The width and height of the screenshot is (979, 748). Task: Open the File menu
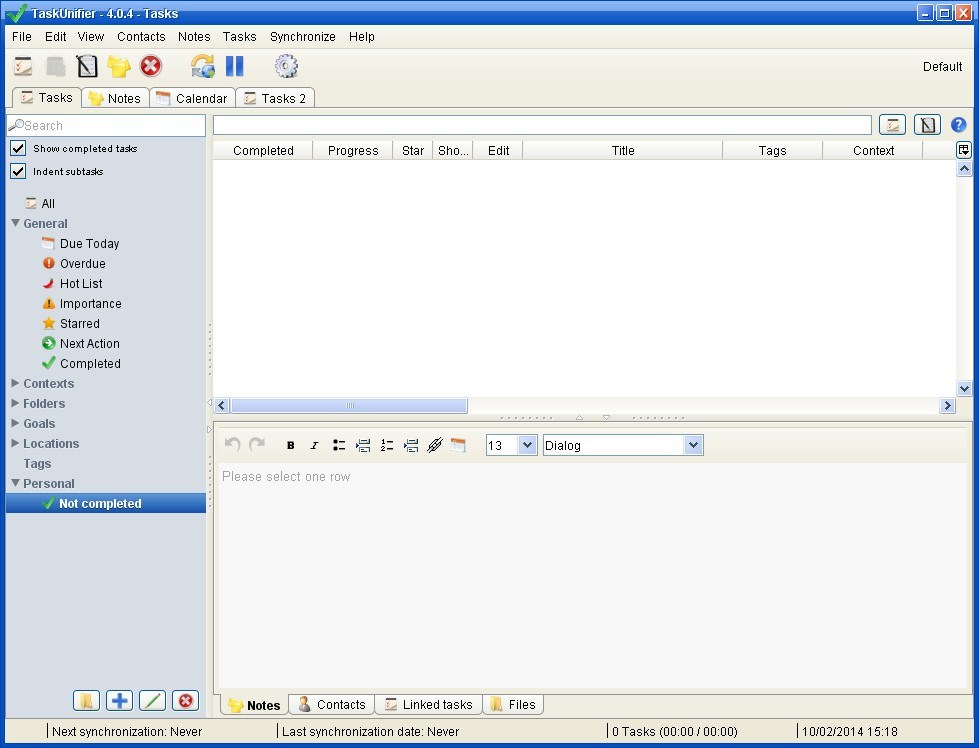(x=22, y=37)
